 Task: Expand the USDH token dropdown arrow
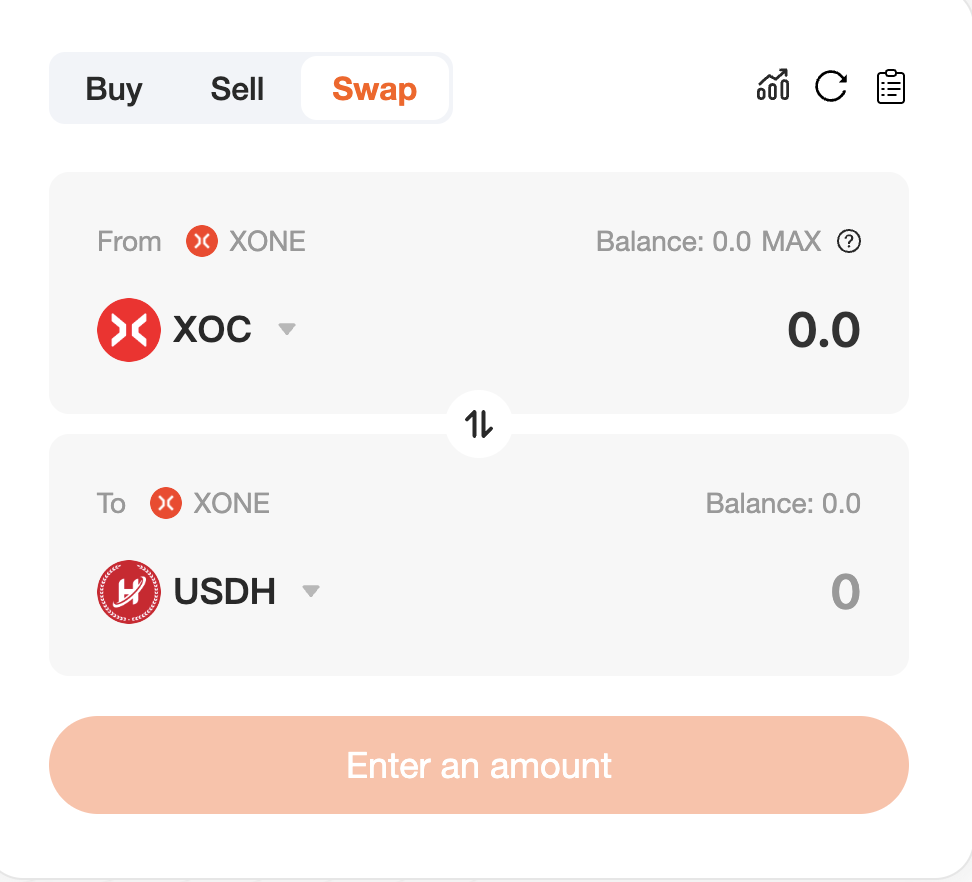tap(311, 591)
